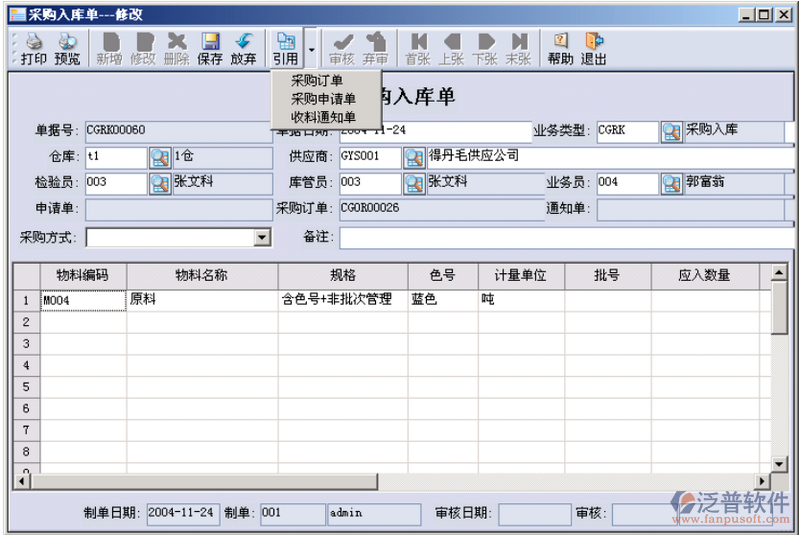Click the grid's vertical scrollbar down arrow
This screenshot has width=800, height=535.
pyautogui.click(x=779, y=464)
